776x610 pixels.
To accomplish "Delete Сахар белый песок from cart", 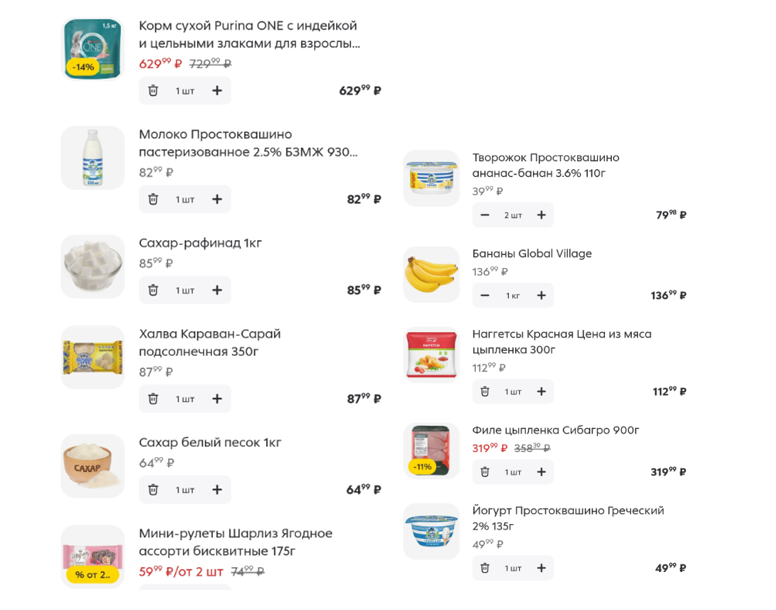I will click(x=153, y=490).
